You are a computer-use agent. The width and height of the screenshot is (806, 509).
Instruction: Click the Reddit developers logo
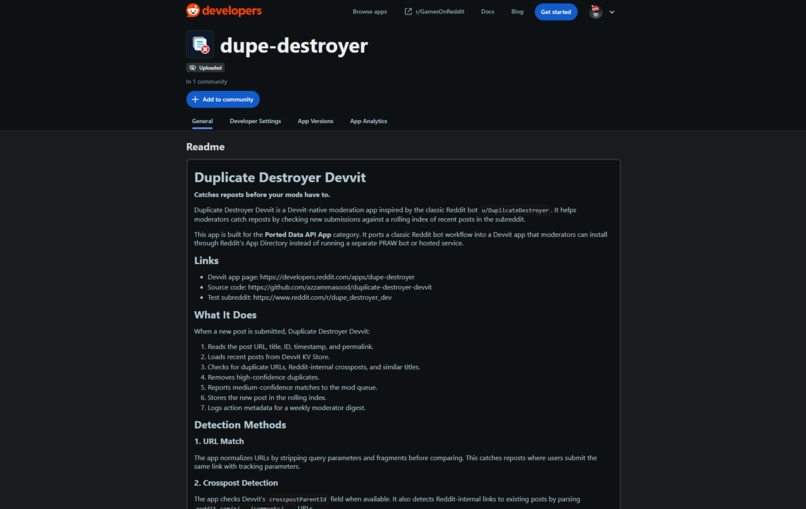[x=224, y=10]
